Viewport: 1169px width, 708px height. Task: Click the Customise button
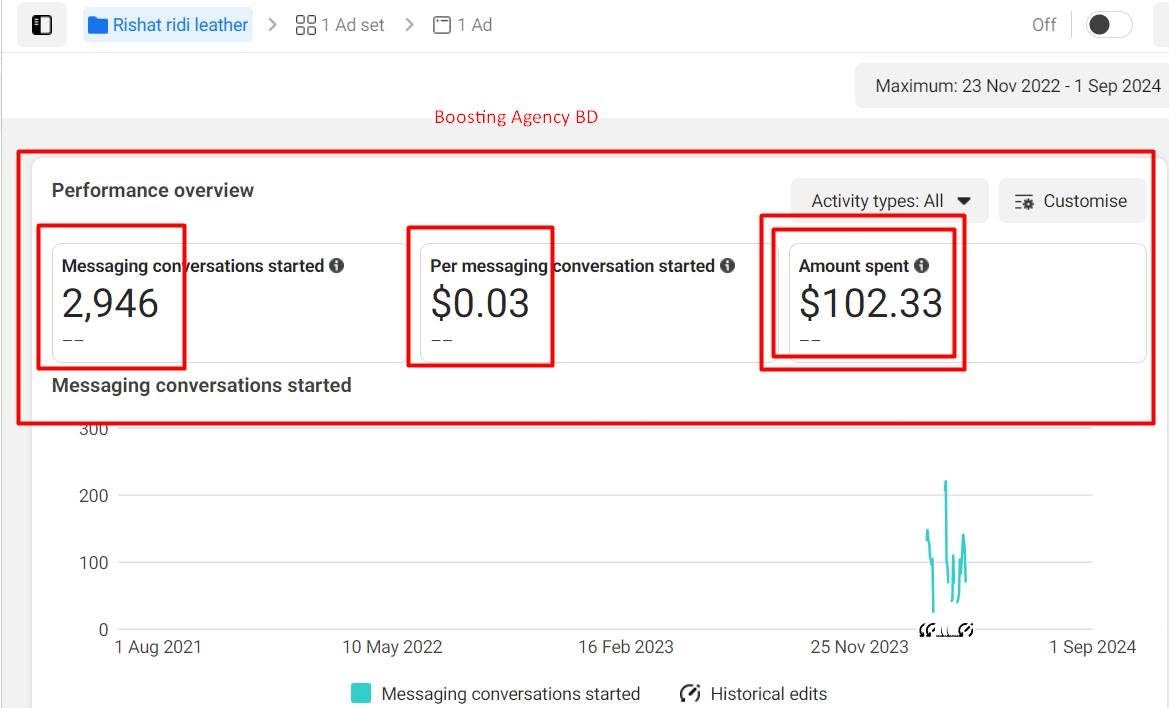1072,200
